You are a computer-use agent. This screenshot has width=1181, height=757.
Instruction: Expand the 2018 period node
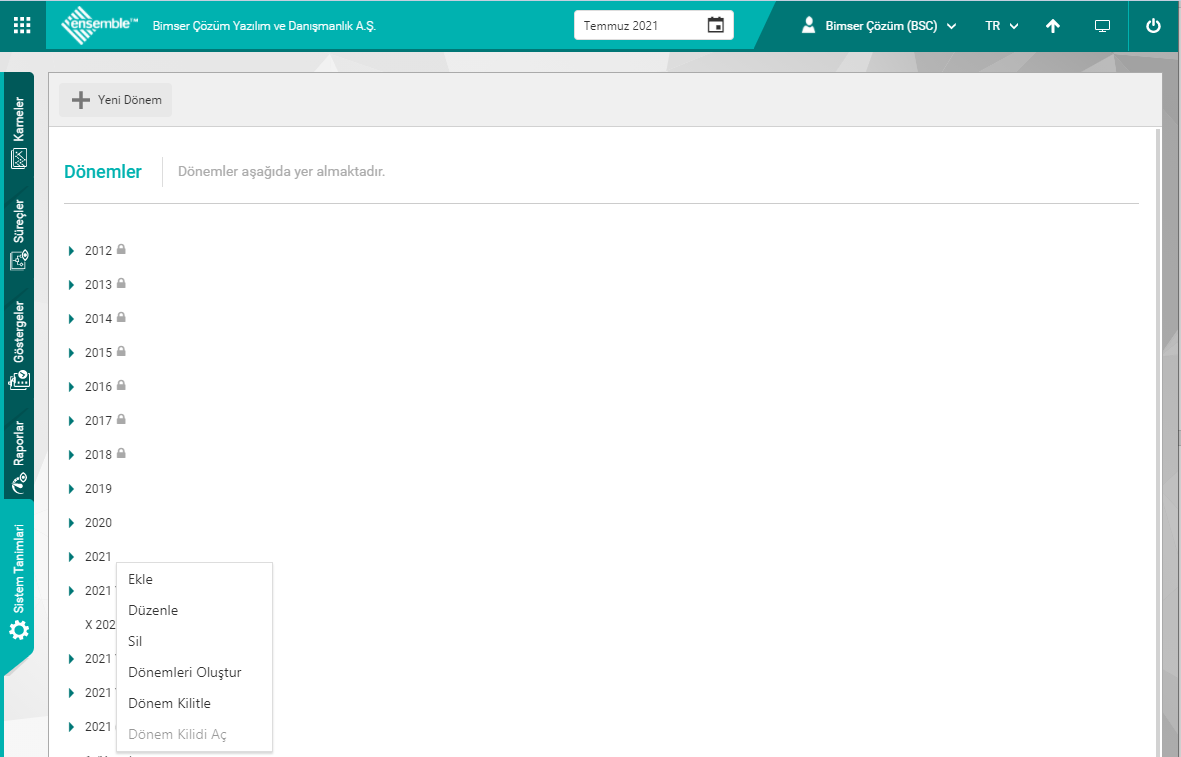(x=72, y=454)
